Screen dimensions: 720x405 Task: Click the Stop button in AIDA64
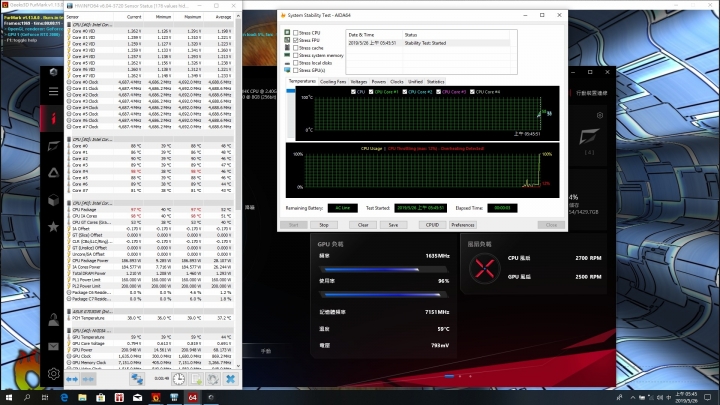tap(324, 225)
